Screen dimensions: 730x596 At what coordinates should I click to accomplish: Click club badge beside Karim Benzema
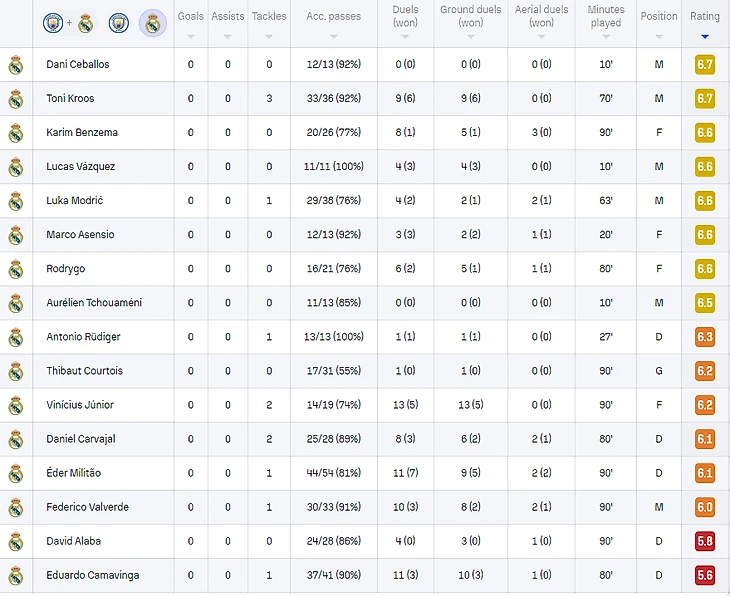click(16, 133)
